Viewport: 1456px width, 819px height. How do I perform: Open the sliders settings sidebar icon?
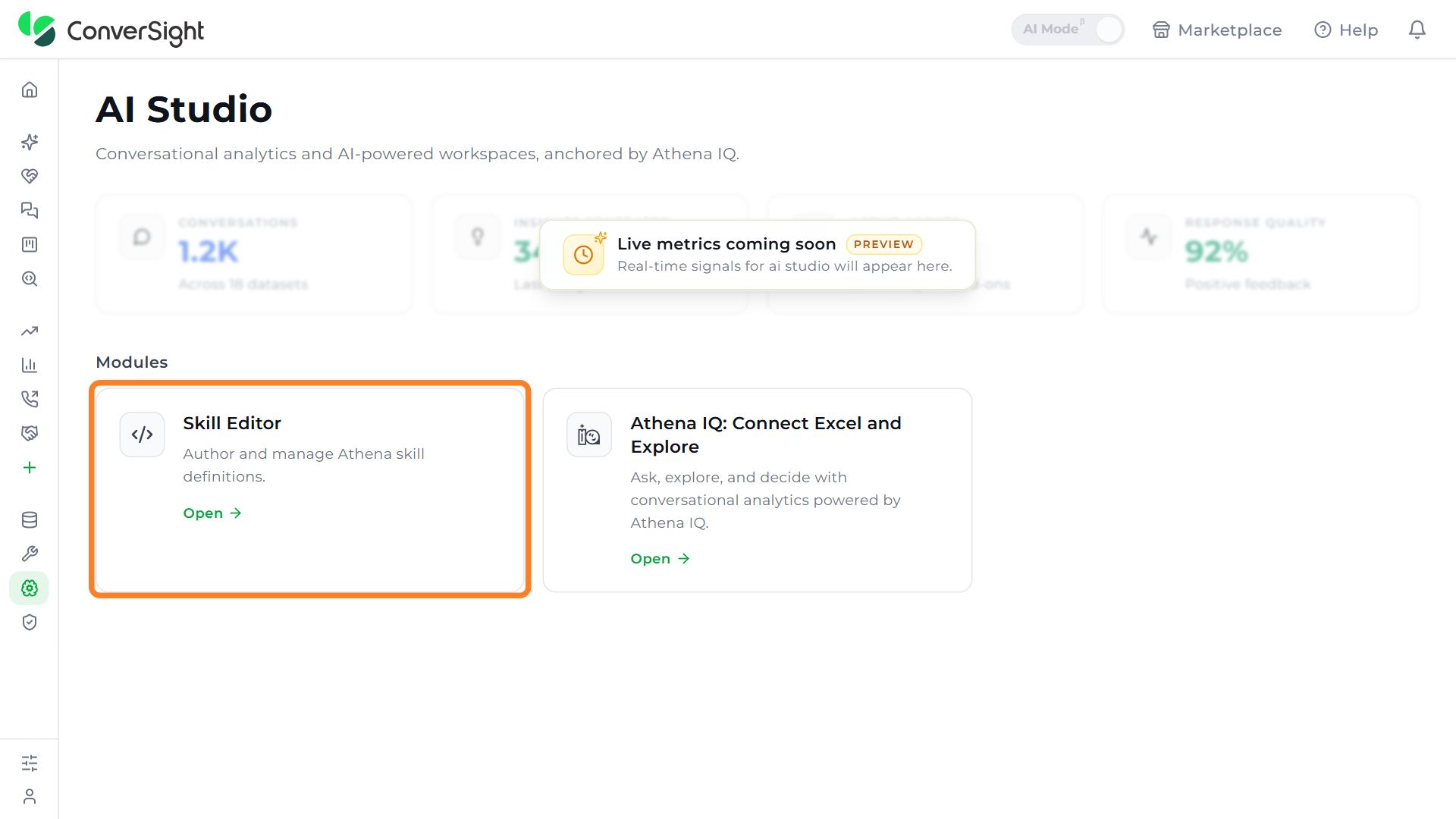30,763
